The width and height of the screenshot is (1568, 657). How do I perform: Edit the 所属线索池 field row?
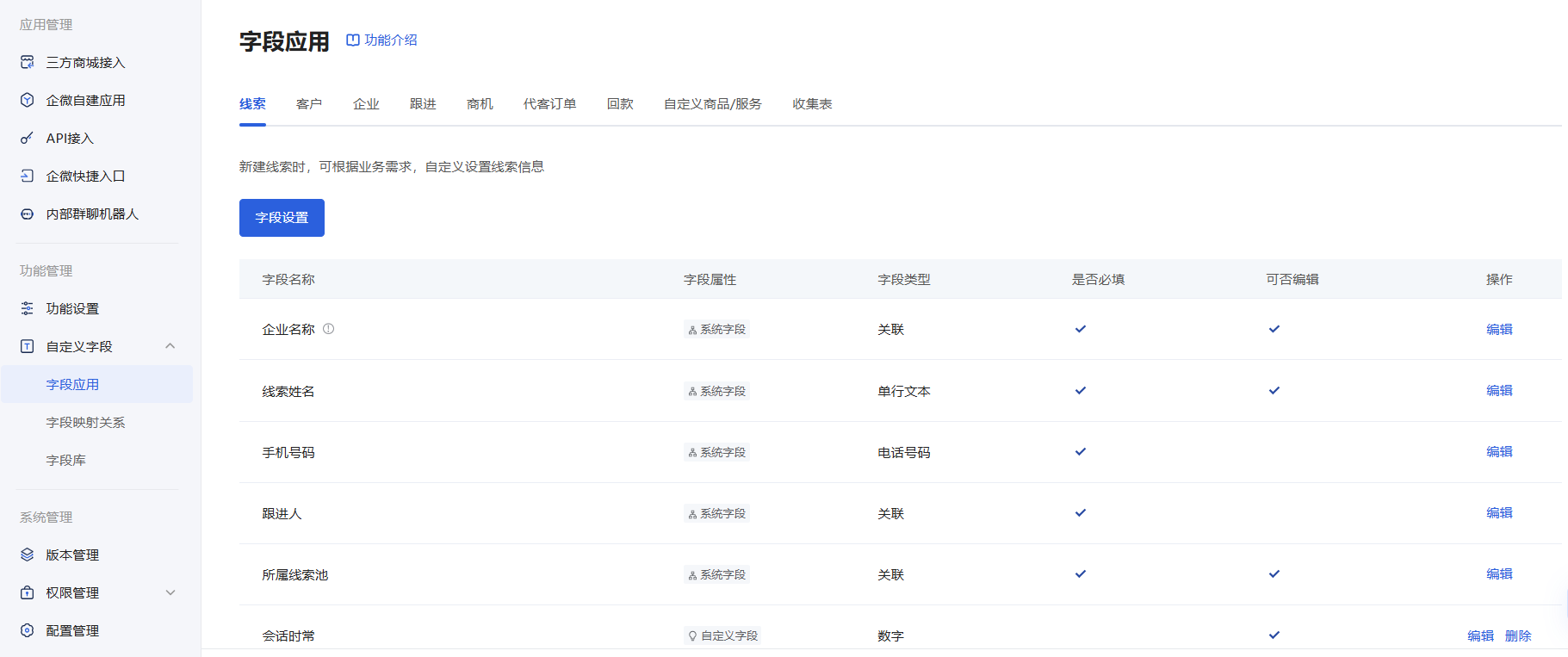(1499, 574)
